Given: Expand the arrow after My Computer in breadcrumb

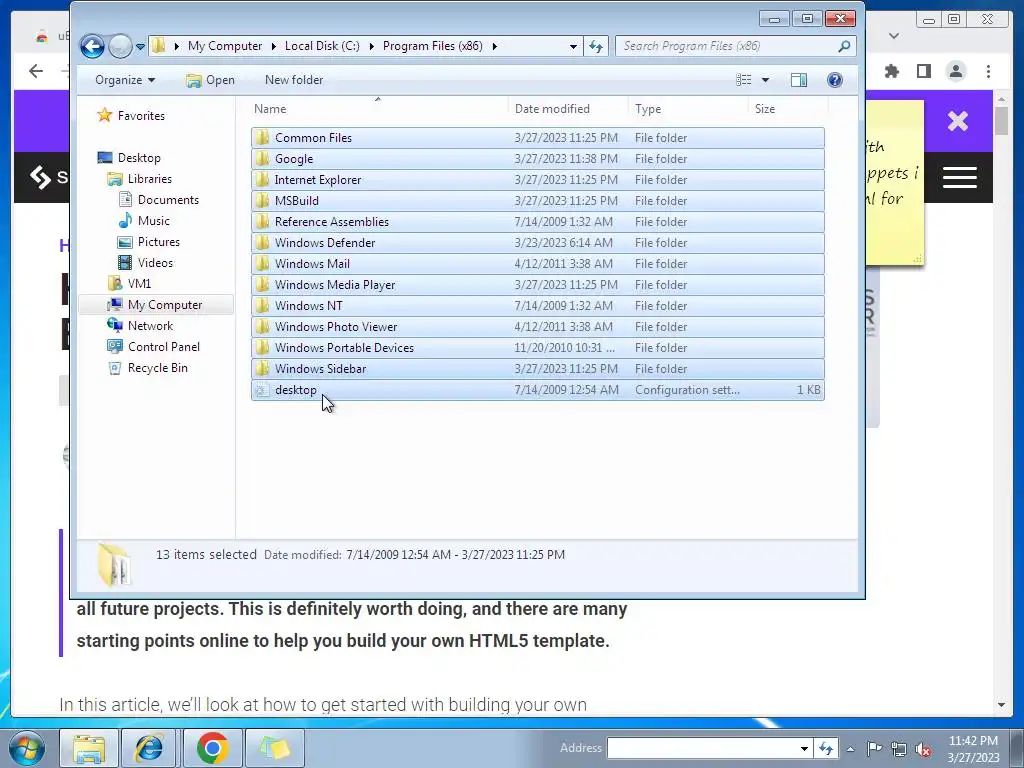Looking at the screenshot, I should (274, 46).
